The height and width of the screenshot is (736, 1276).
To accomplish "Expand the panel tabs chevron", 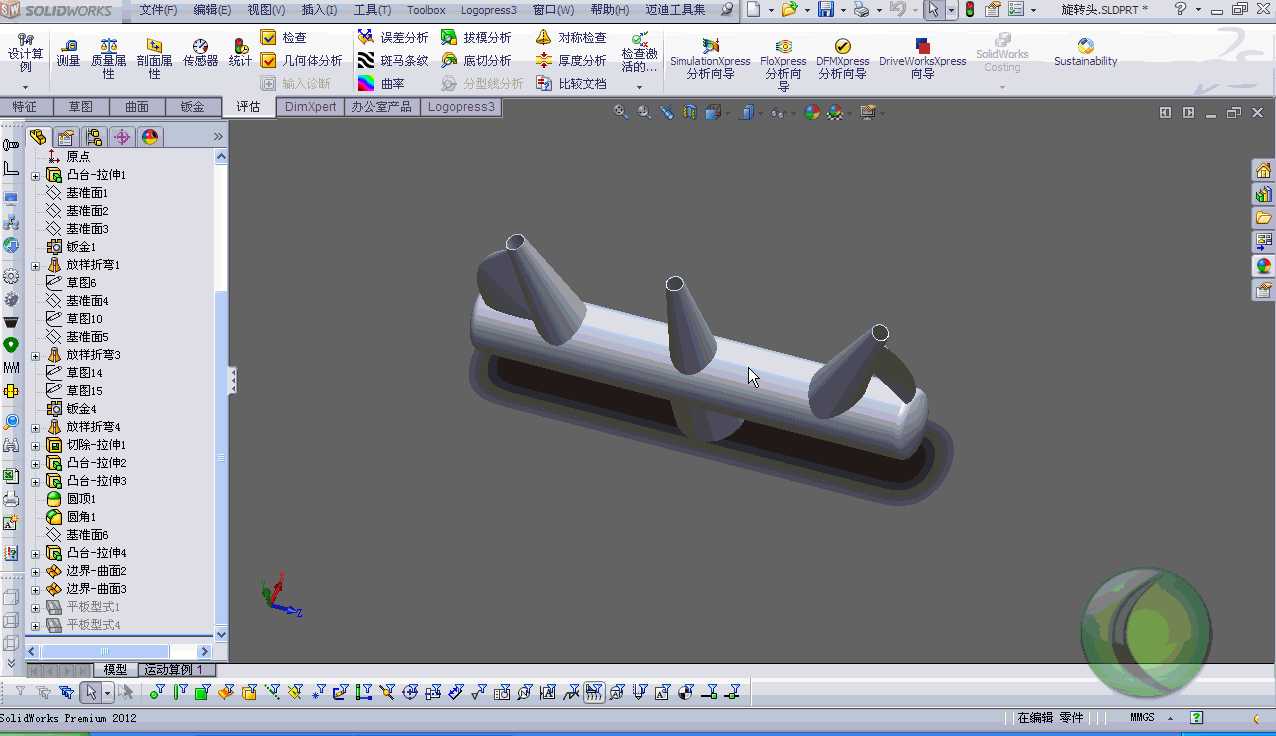I will coord(218,137).
